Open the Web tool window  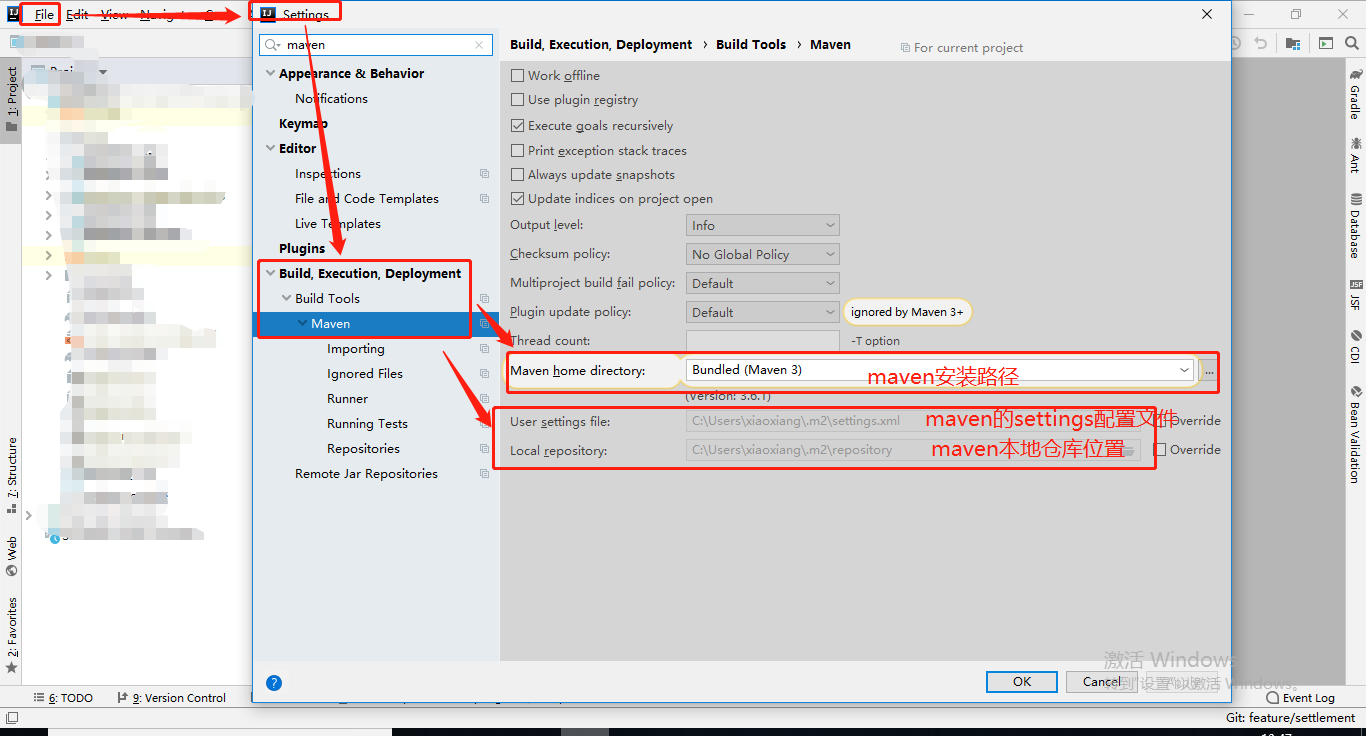point(12,557)
